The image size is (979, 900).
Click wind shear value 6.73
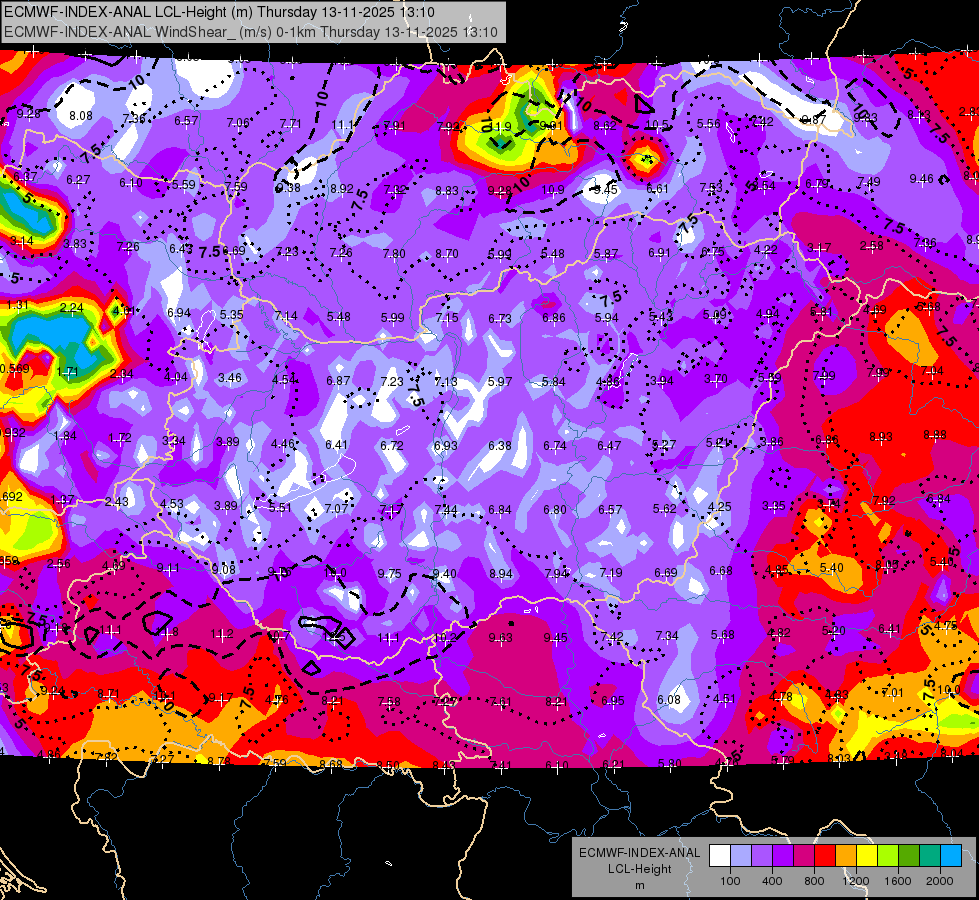[x=499, y=319]
